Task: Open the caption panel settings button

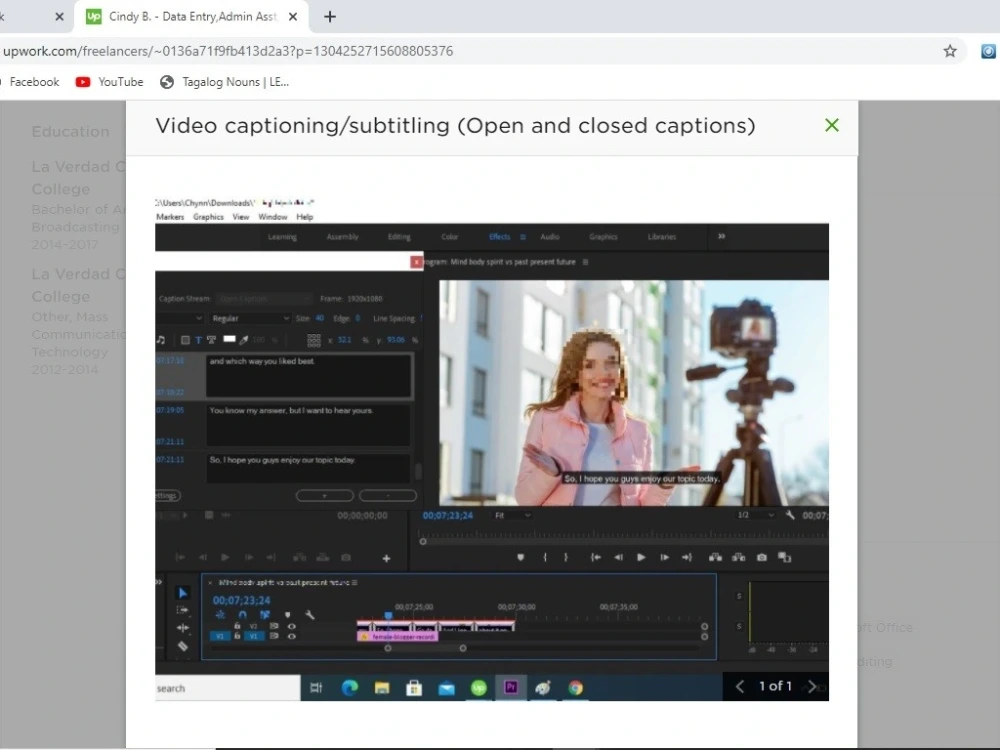Action: (x=168, y=496)
